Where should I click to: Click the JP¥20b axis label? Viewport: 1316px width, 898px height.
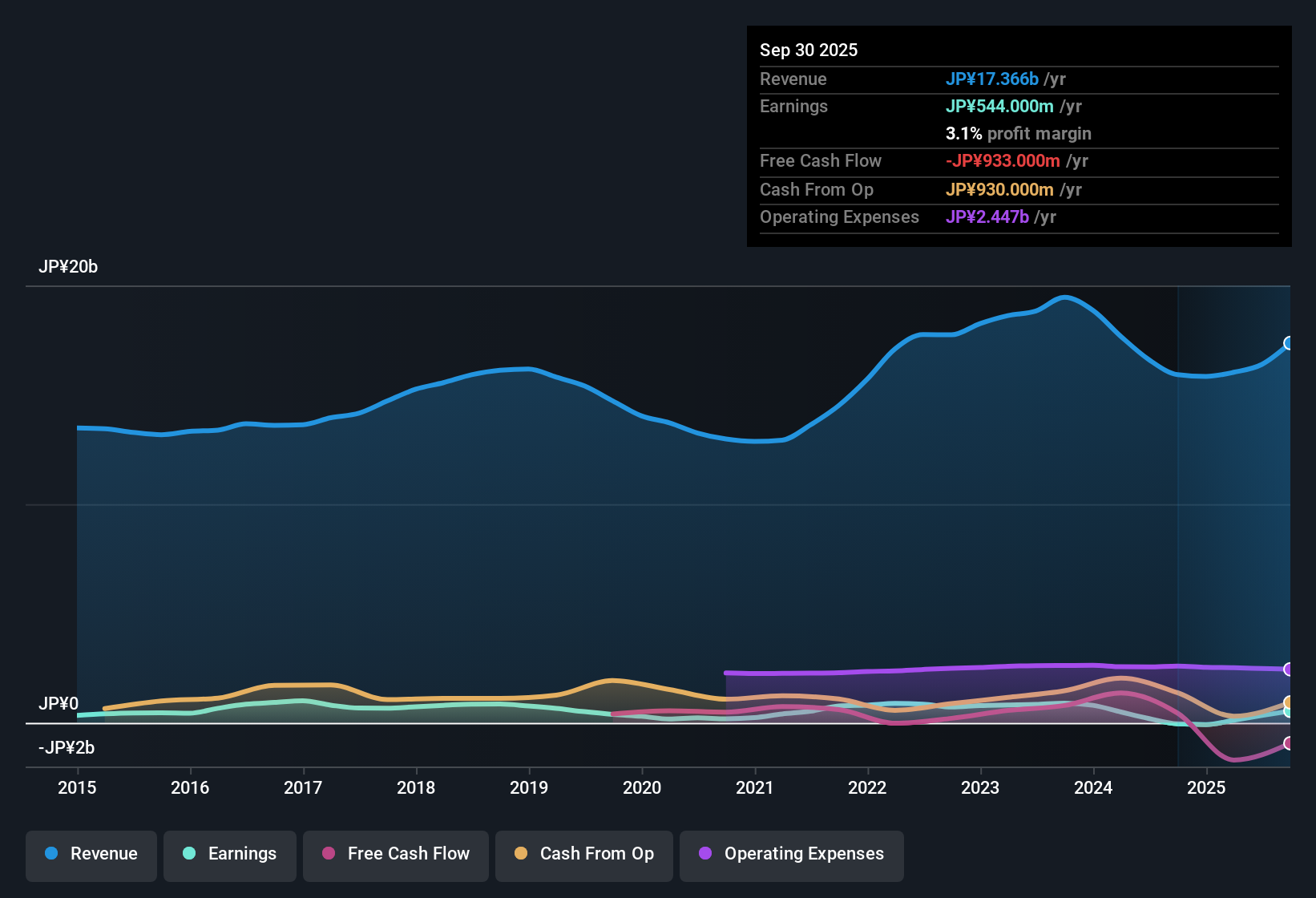point(69,266)
